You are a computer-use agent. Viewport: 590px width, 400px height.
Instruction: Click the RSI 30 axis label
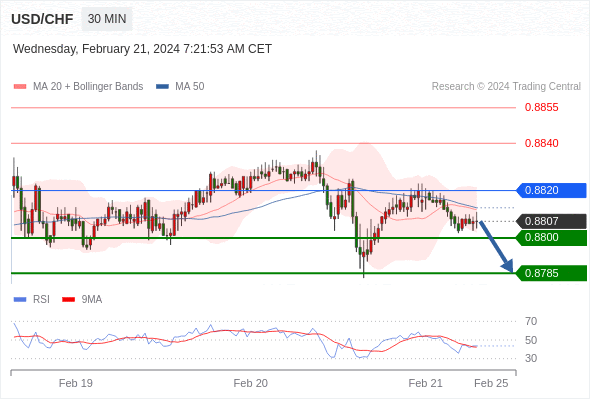tap(531, 358)
